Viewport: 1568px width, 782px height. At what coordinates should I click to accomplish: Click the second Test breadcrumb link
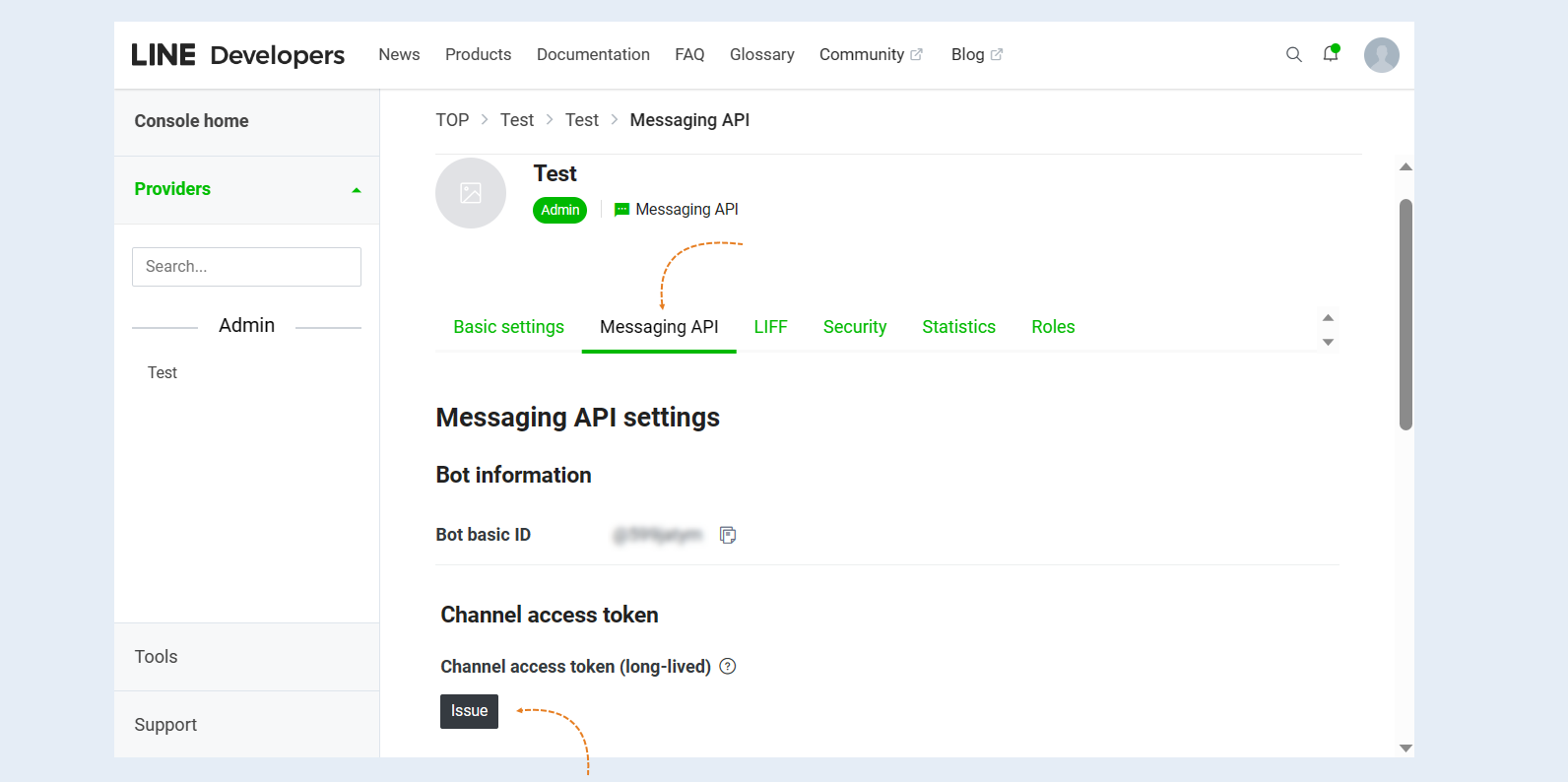click(x=582, y=120)
